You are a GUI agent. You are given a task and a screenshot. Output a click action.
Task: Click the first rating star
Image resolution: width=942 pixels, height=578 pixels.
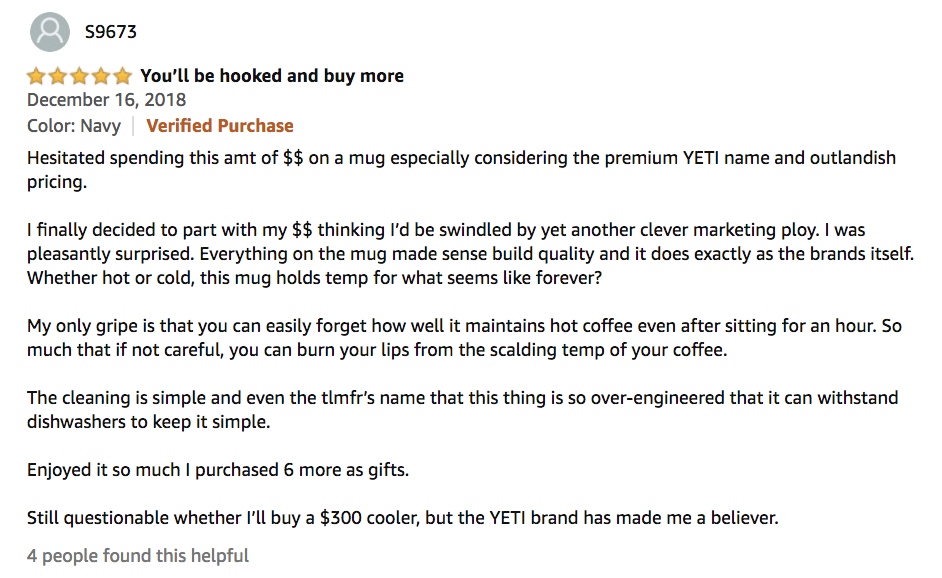pos(37,76)
